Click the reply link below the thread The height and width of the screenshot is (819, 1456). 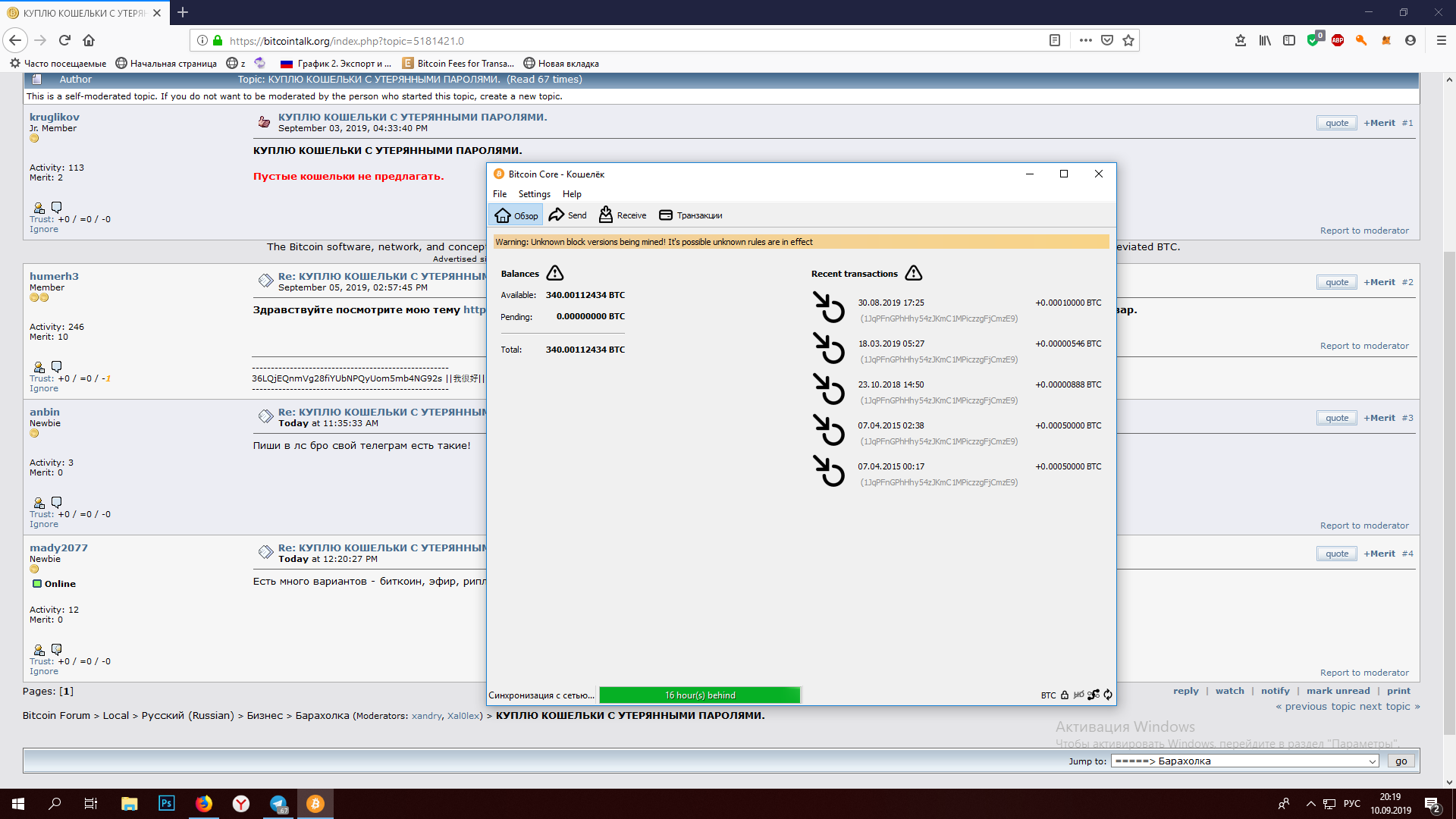(1186, 691)
